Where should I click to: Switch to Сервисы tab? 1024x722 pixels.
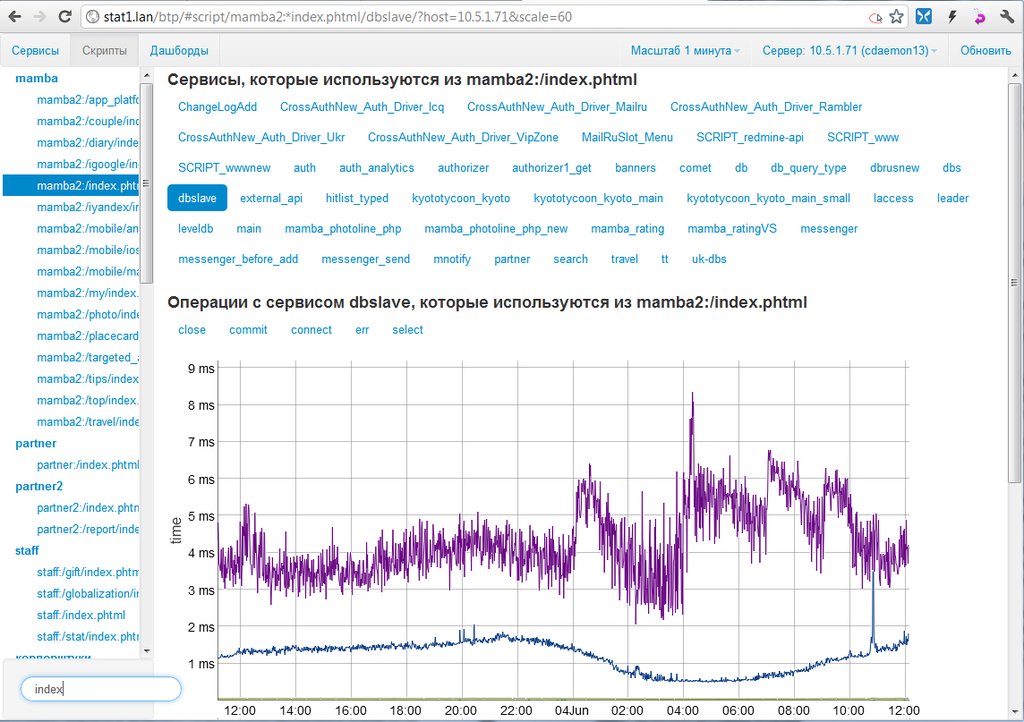point(35,50)
